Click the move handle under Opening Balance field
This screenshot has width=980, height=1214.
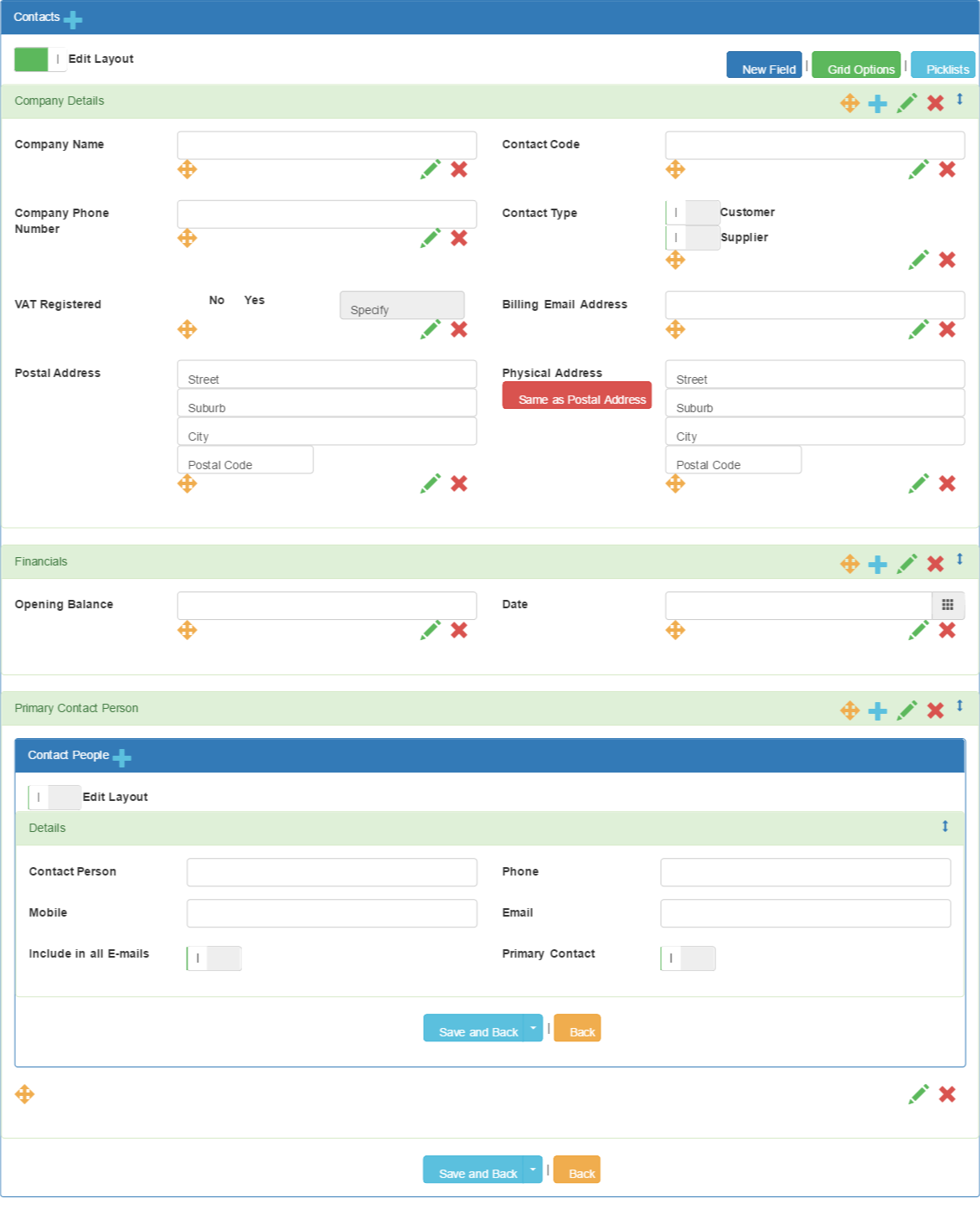click(188, 630)
